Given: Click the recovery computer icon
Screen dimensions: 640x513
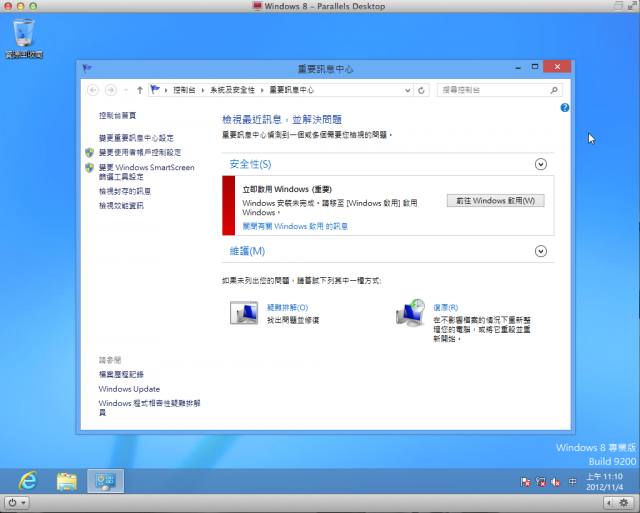Looking at the screenshot, I should click(x=410, y=313).
